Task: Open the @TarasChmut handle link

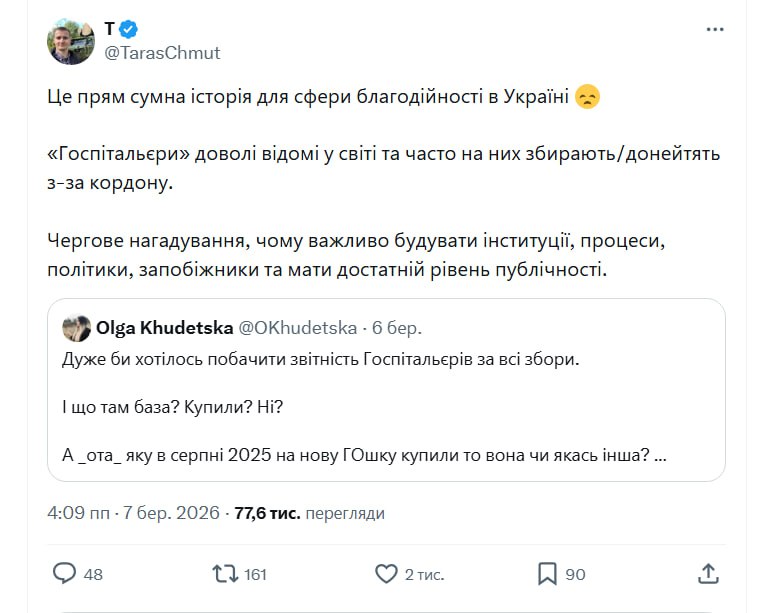Action: [x=162, y=52]
